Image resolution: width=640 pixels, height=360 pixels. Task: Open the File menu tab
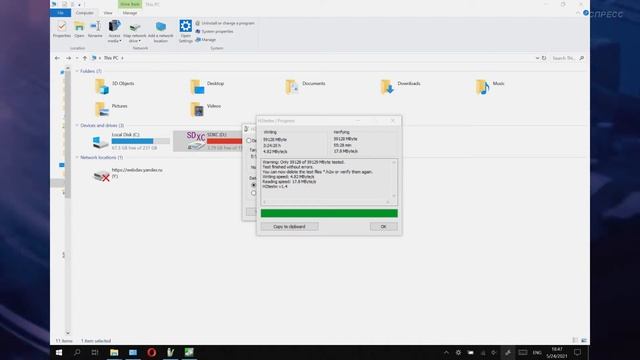60,13
